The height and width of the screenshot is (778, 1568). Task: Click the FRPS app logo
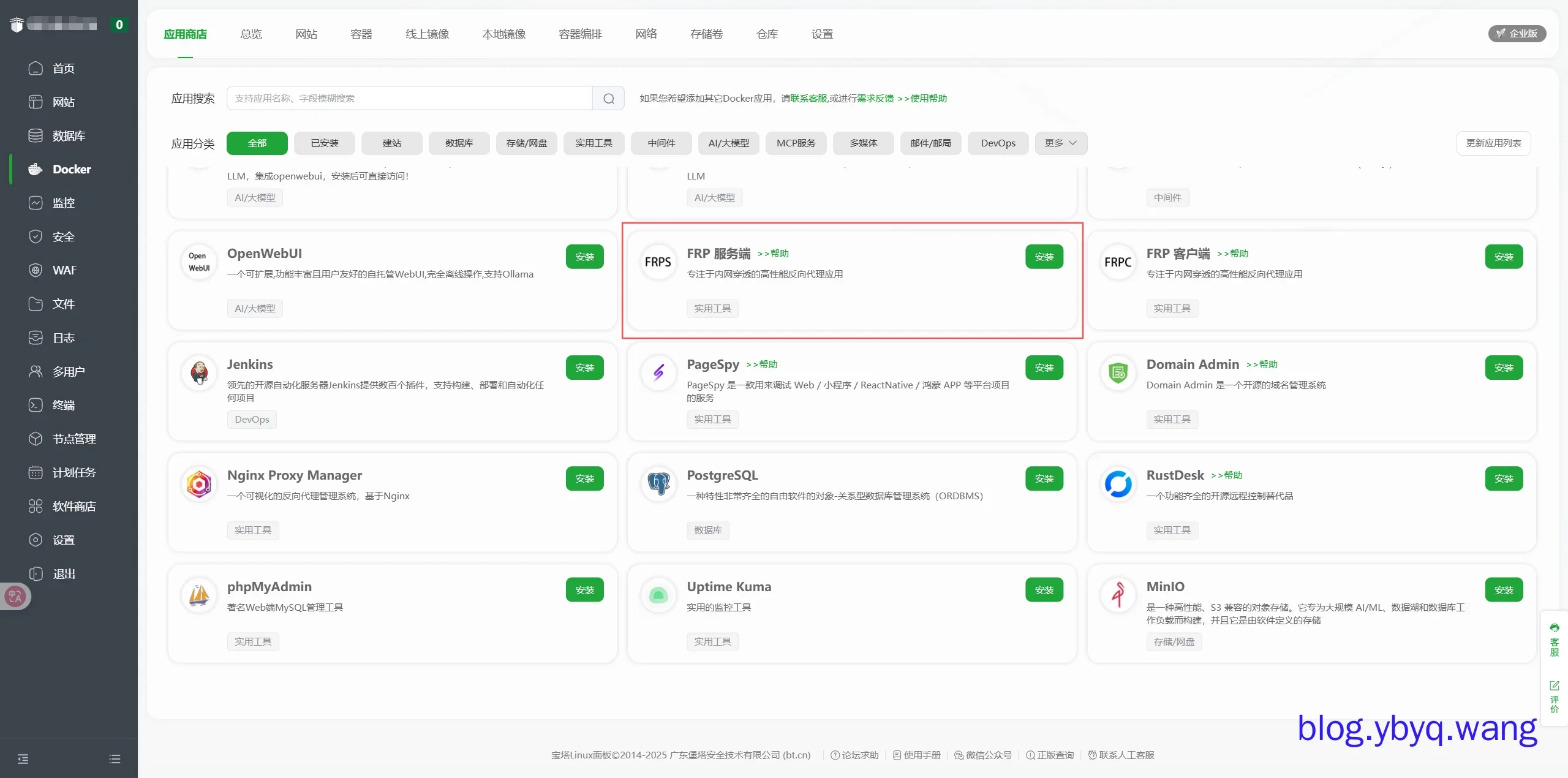click(658, 262)
